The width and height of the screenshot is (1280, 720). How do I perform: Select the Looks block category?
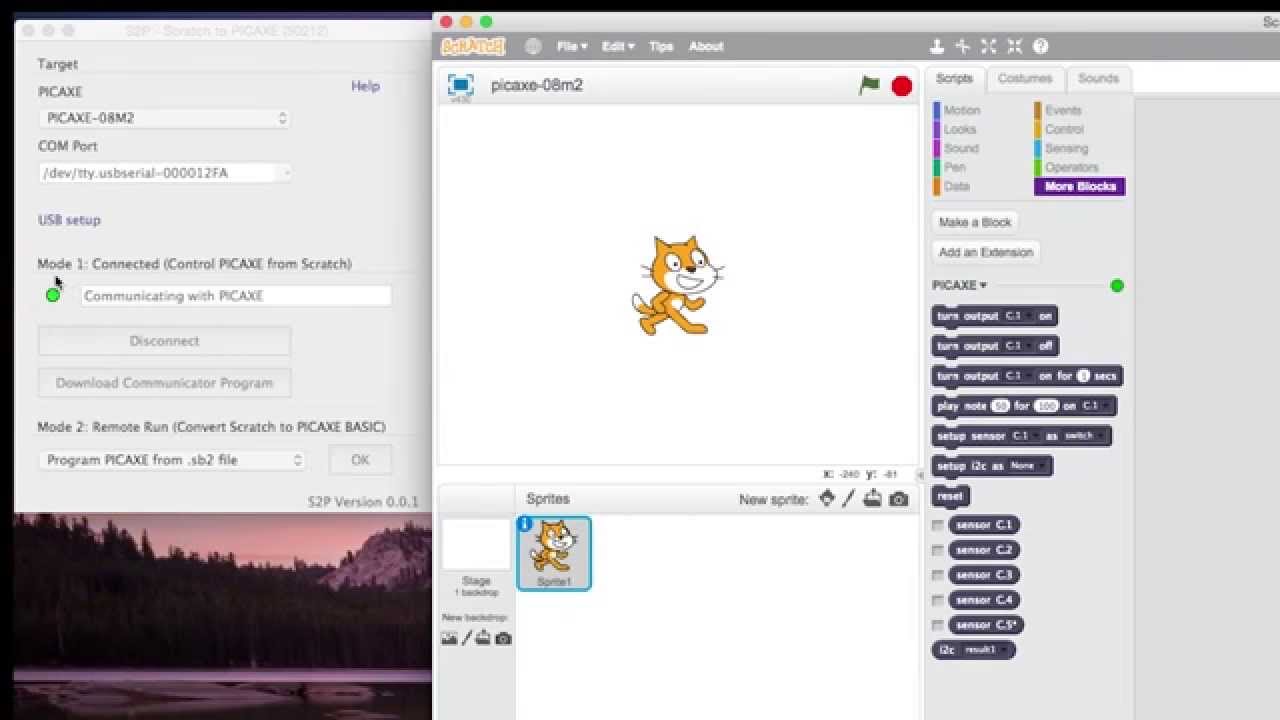(956, 129)
